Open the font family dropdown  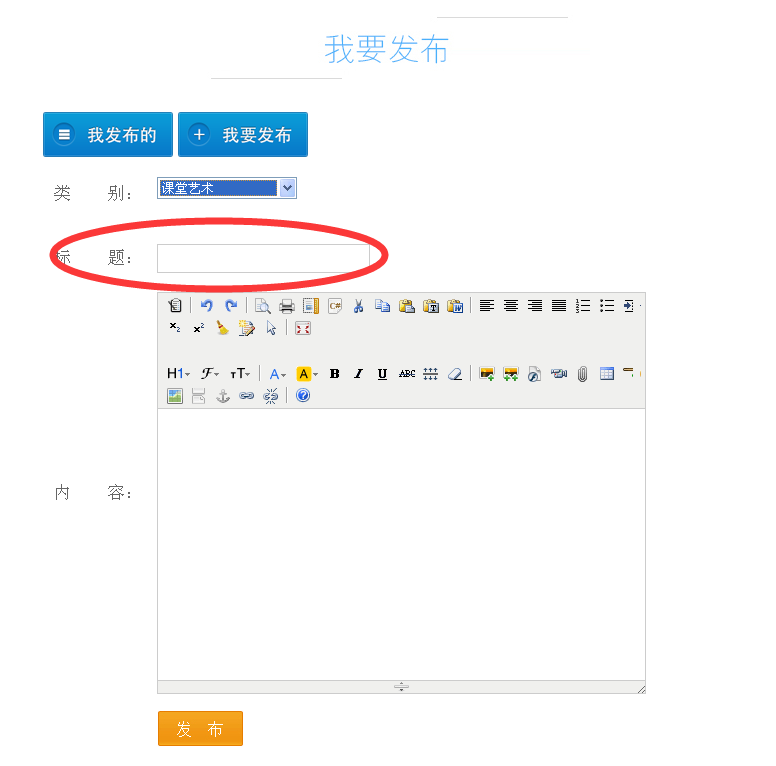[x=210, y=374]
